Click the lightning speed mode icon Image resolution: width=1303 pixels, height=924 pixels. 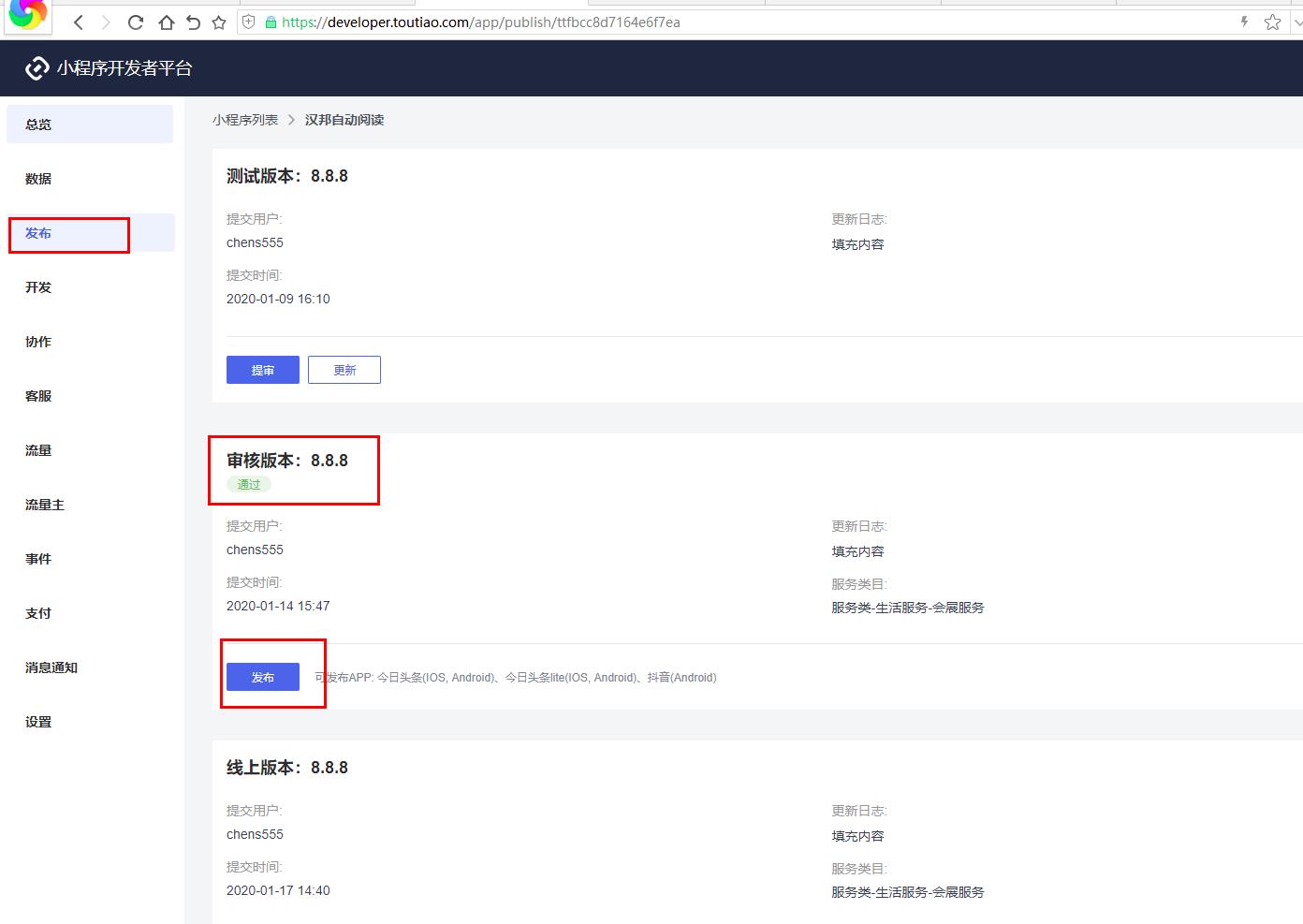point(1244,22)
